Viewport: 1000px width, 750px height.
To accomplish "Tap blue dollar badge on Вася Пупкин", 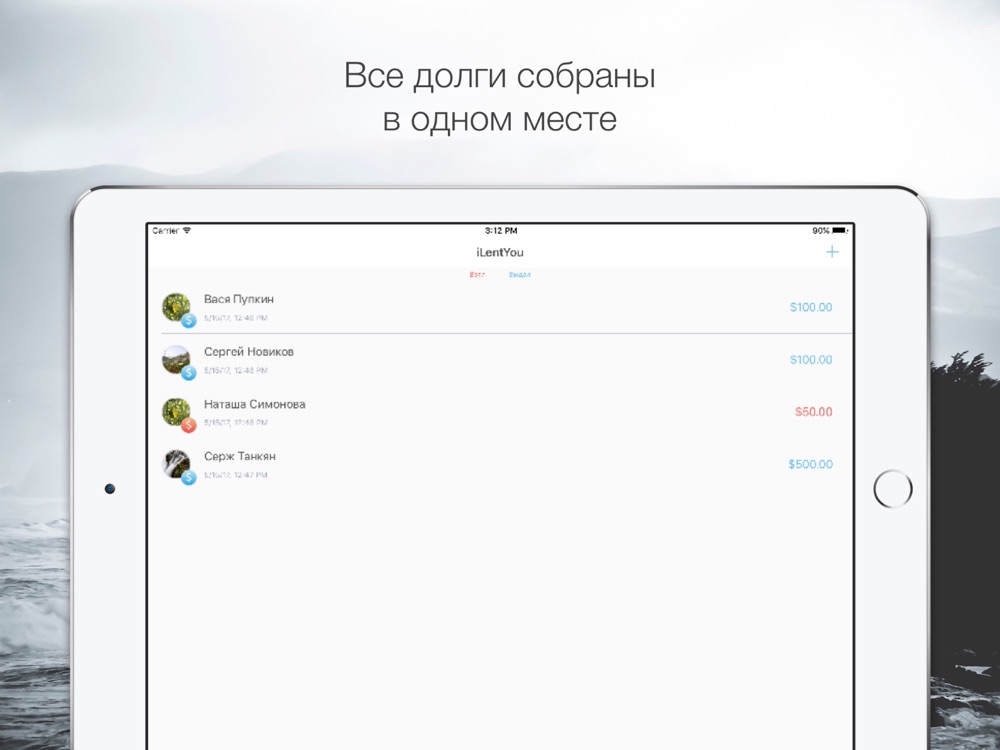I will [x=188, y=320].
